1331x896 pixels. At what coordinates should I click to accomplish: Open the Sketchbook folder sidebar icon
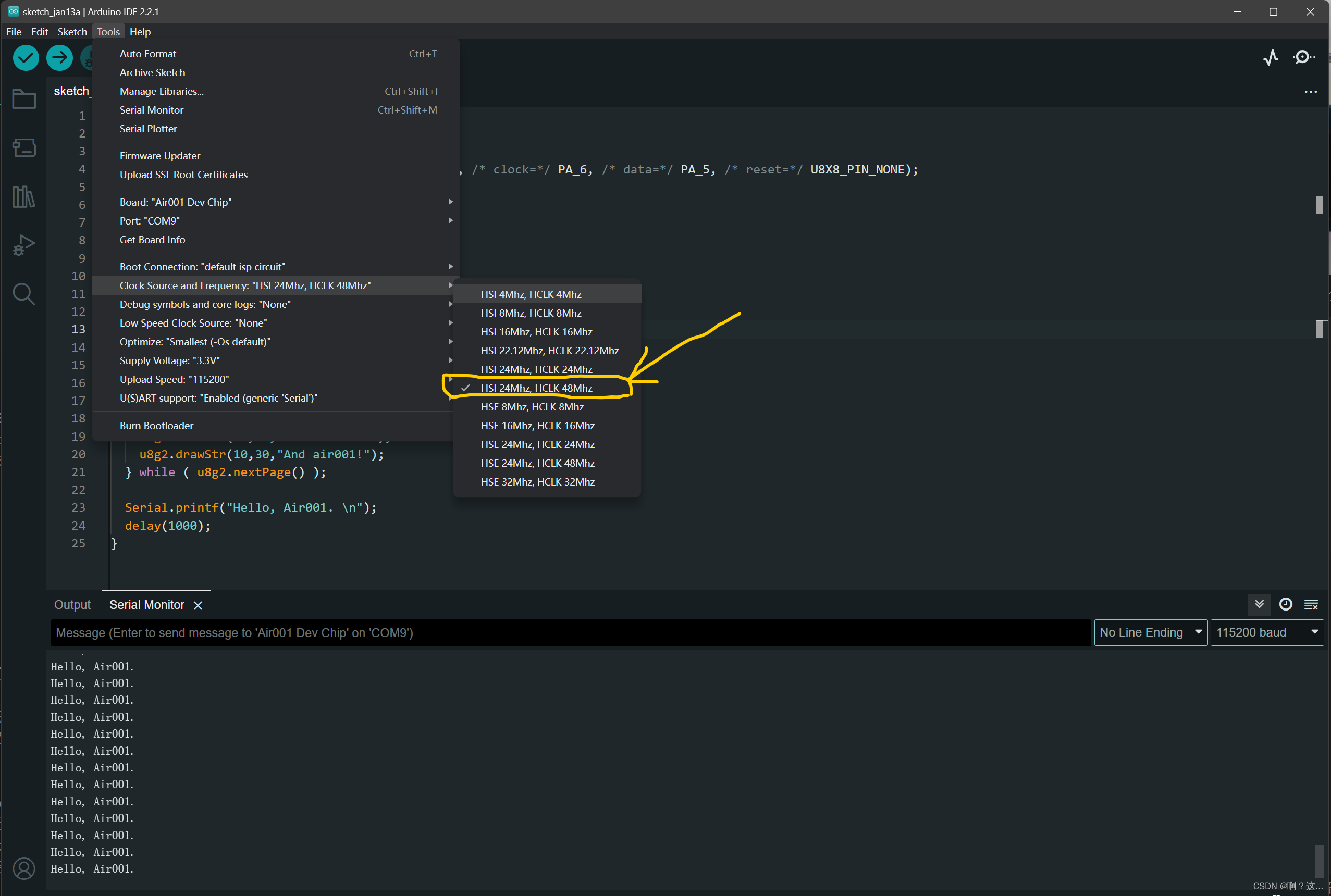(x=24, y=98)
